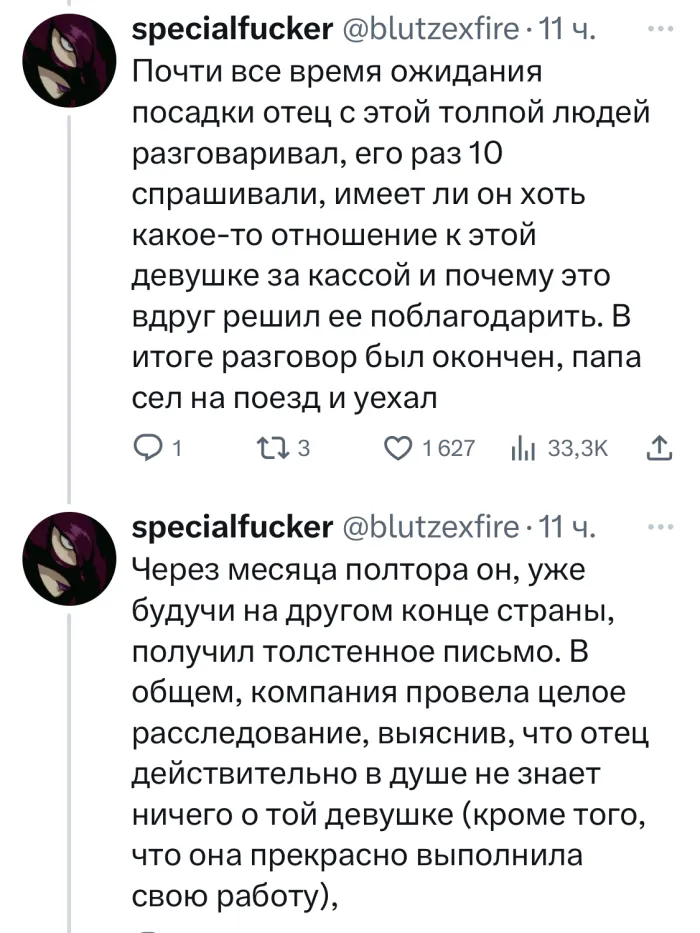Click the @blutzexfire handle in the first tweet
This screenshot has width=700, height=933.
point(430,30)
